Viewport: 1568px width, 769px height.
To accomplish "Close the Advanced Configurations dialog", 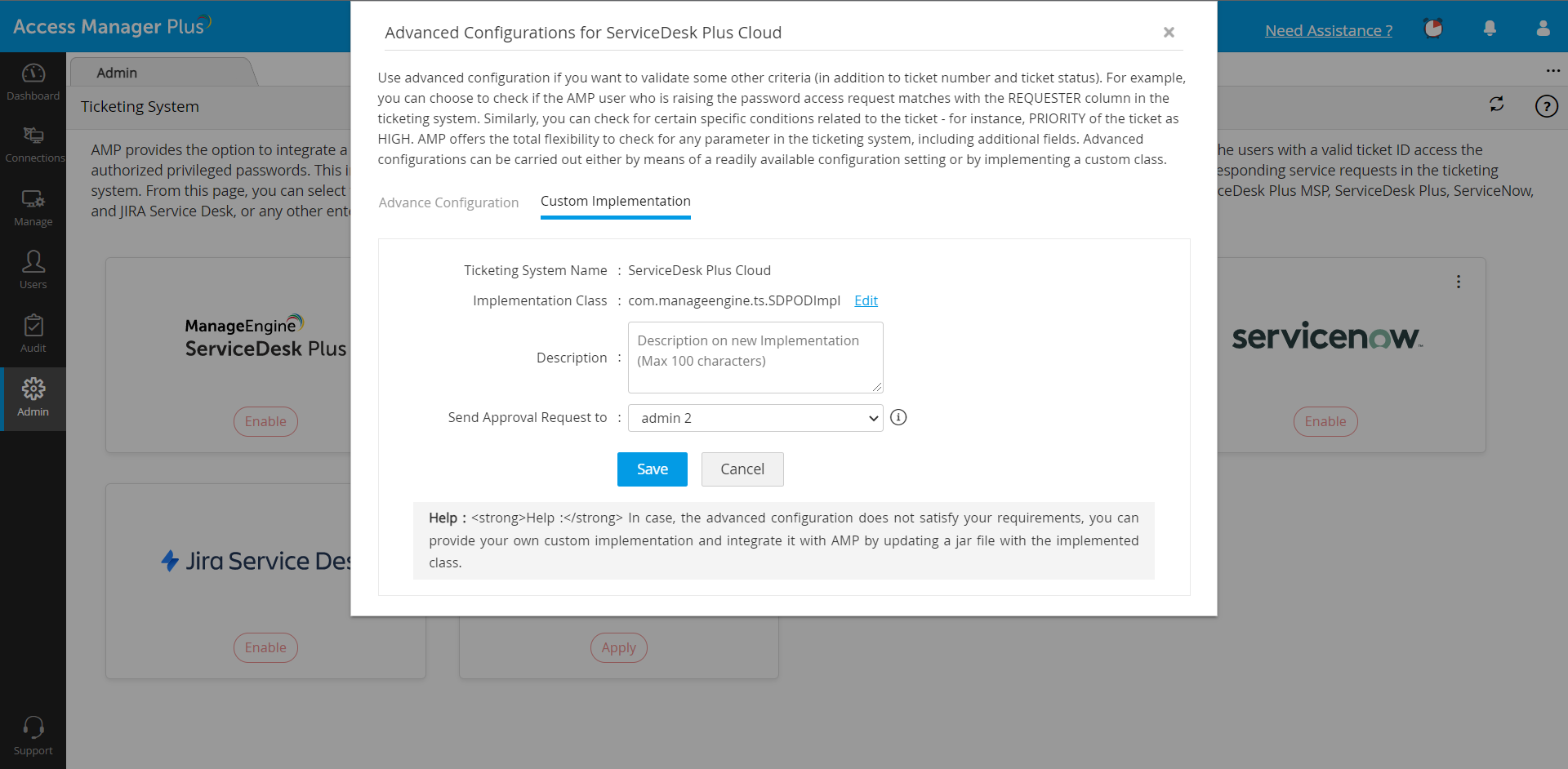I will click(x=1169, y=33).
